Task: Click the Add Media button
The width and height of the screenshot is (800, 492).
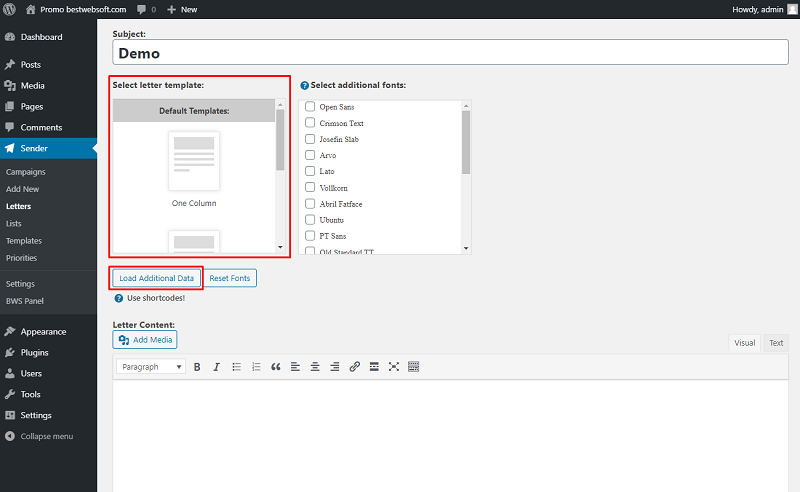Action: pyautogui.click(x=145, y=340)
